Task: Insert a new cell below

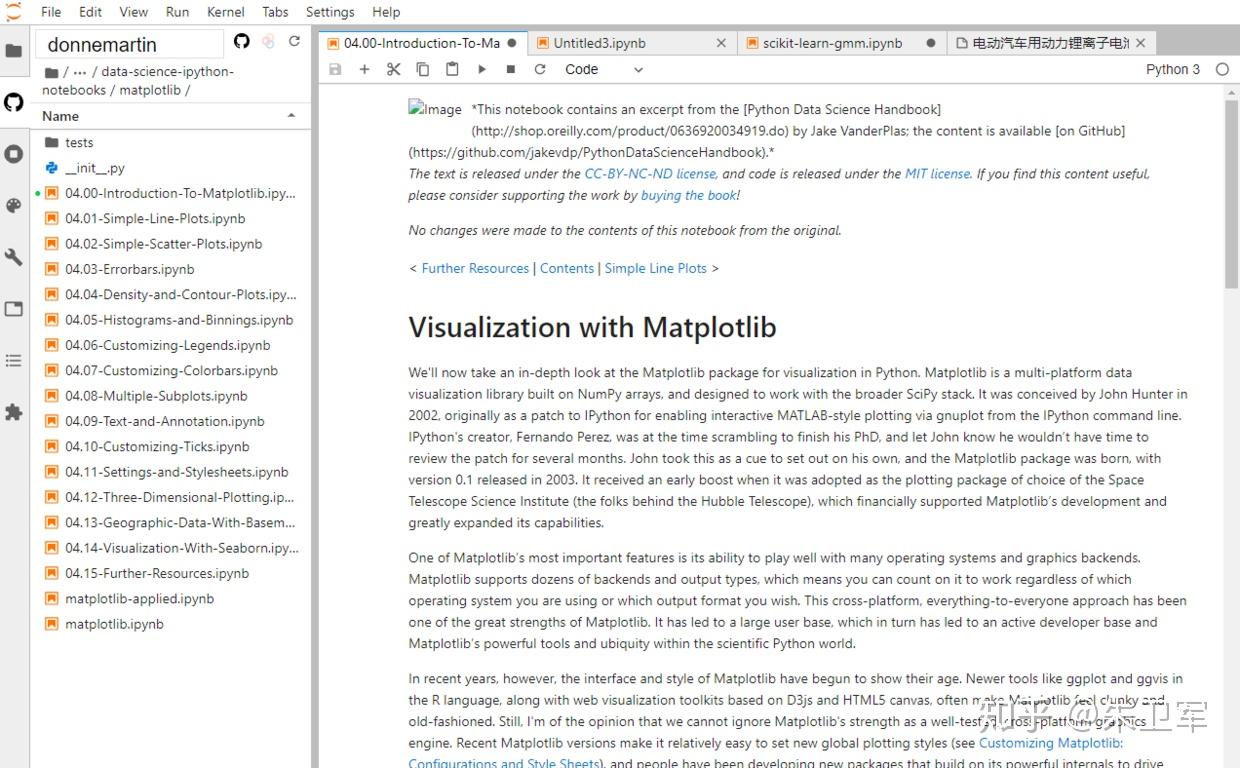Action: click(363, 69)
